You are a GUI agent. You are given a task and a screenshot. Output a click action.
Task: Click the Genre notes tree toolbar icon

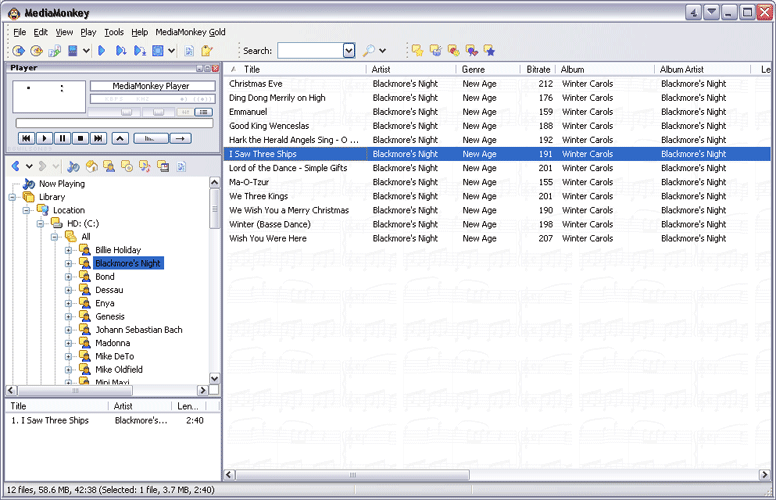pos(145,166)
